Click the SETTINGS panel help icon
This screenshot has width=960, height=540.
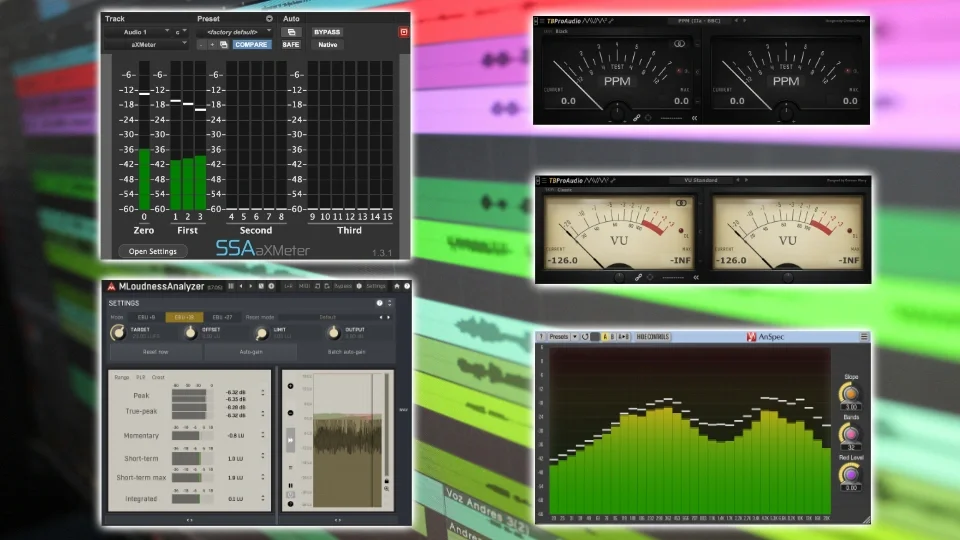(380, 303)
